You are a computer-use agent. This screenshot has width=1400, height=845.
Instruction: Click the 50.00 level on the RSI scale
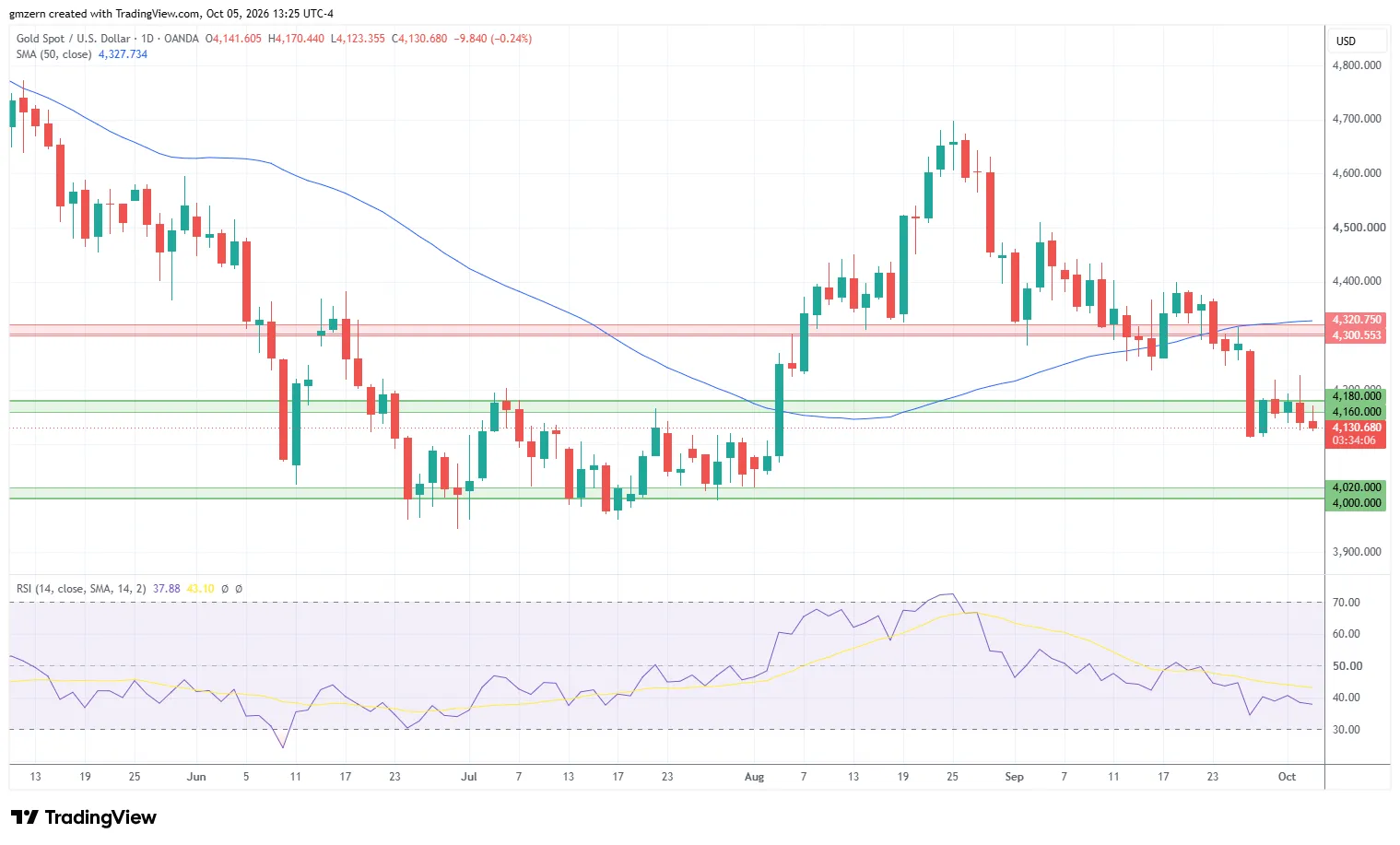point(1347,666)
